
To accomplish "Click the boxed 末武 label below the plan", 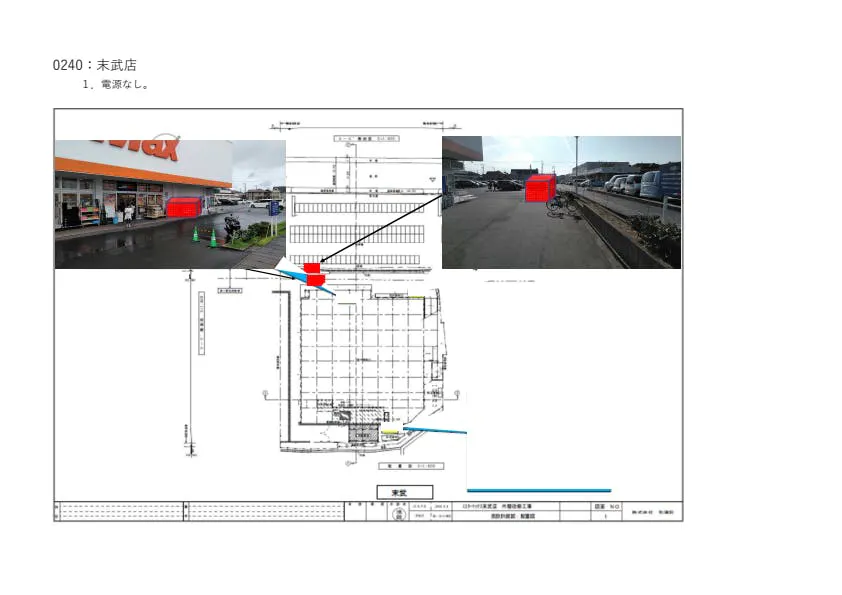I will click(404, 492).
